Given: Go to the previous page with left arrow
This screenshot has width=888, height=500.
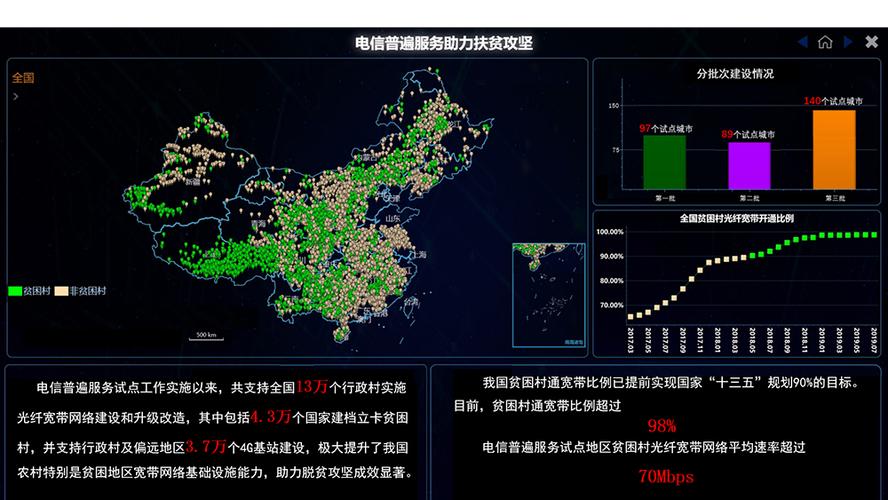Looking at the screenshot, I should (802, 42).
